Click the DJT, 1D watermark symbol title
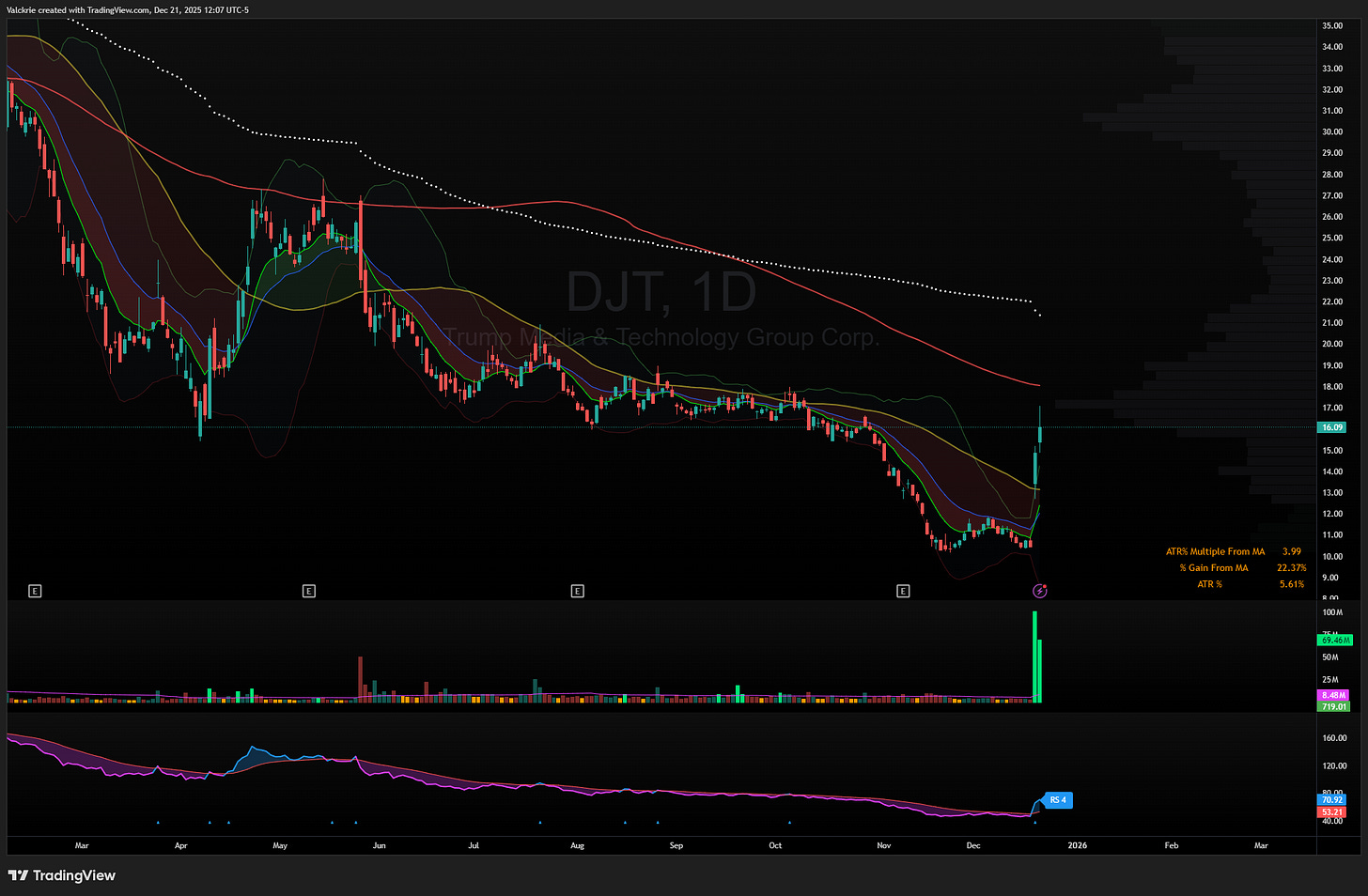 [661, 291]
